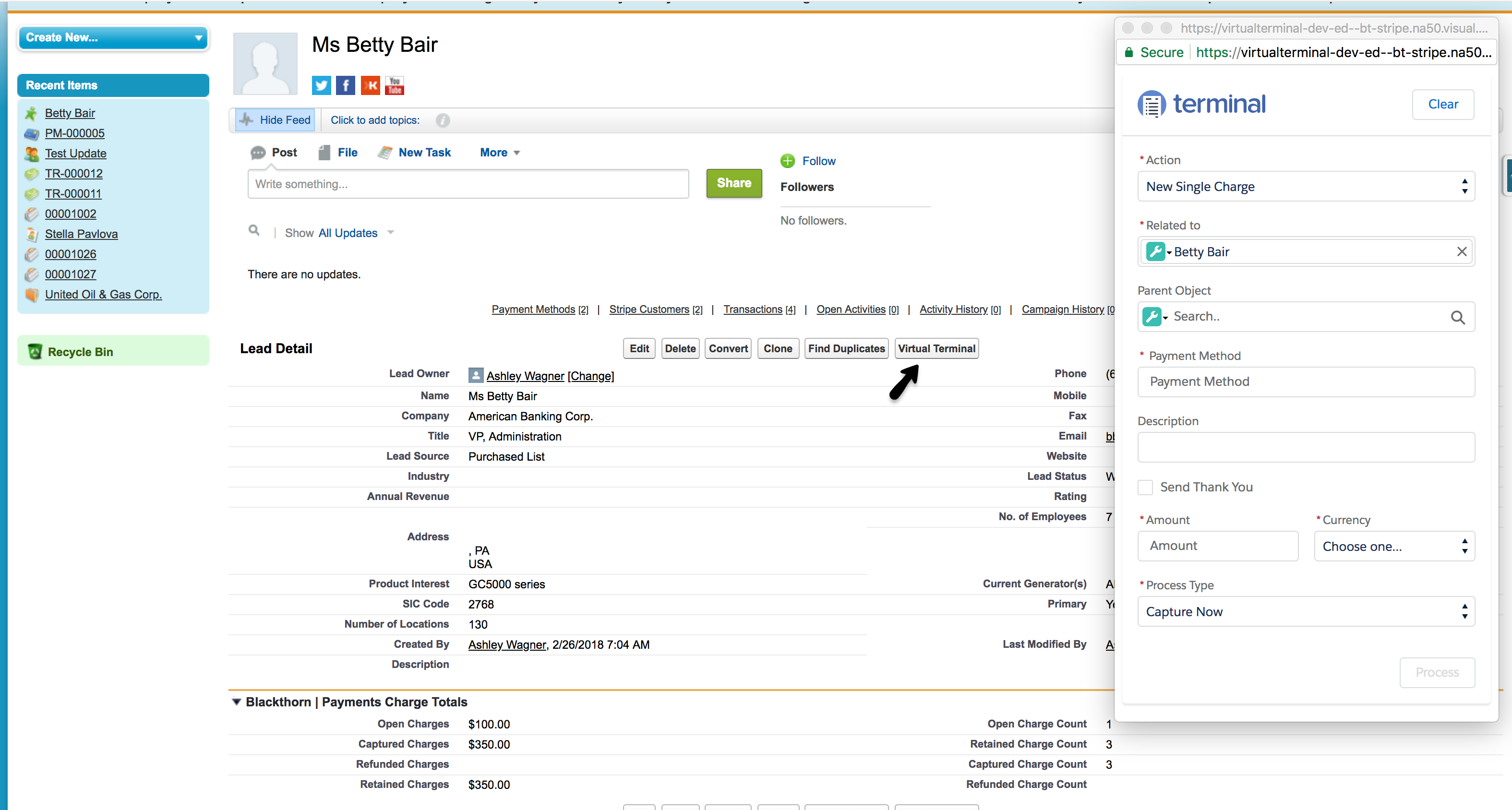
Task: Remove Betty Bair from Related to field
Action: [1462, 252]
